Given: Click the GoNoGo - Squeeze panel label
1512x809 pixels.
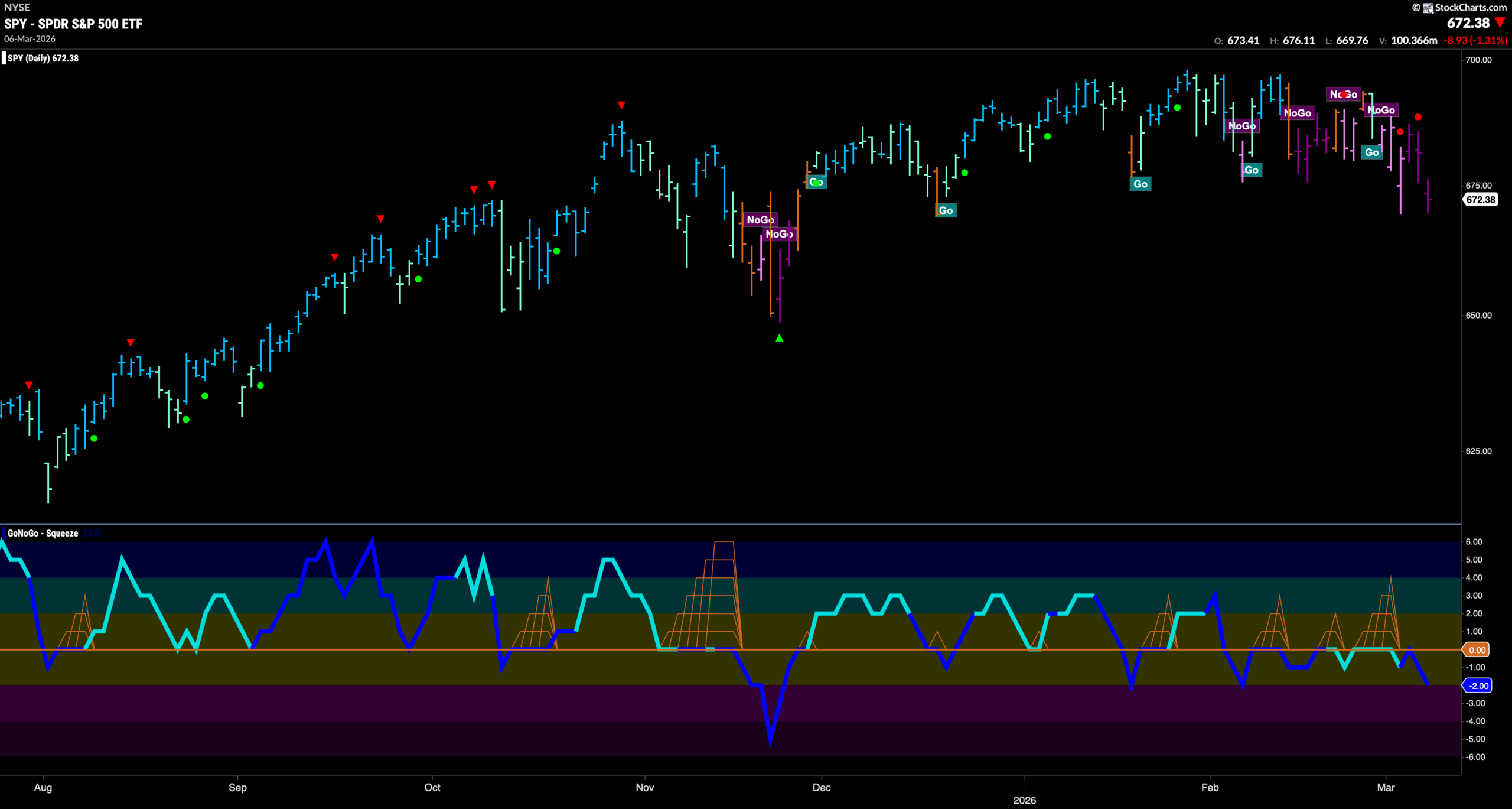Looking at the screenshot, I should [43, 533].
